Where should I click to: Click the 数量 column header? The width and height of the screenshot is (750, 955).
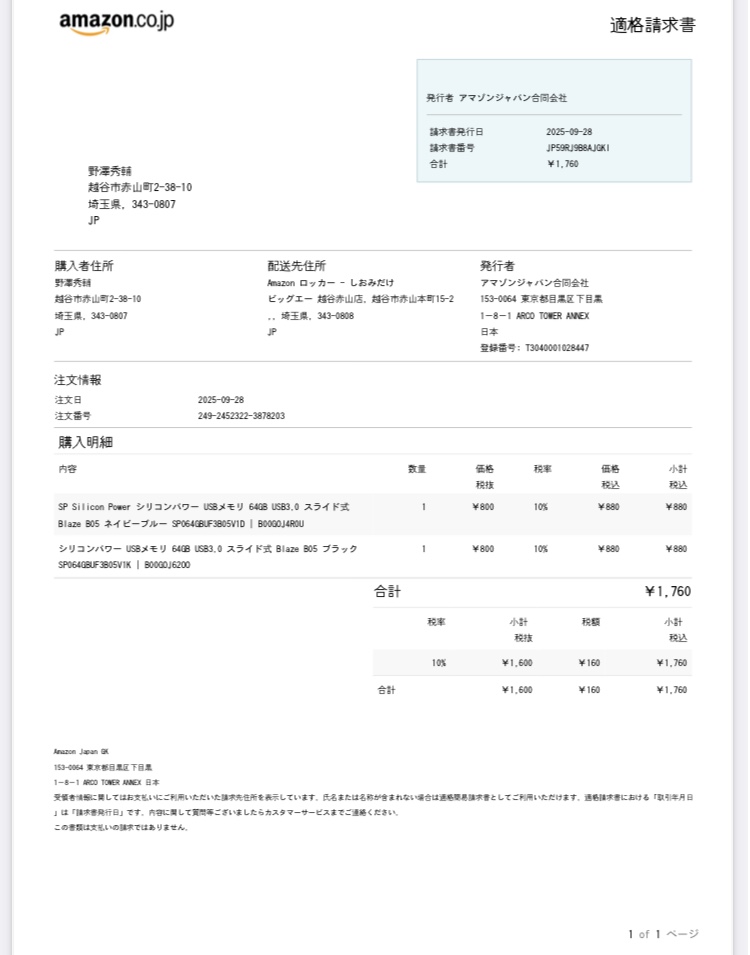[x=417, y=469]
